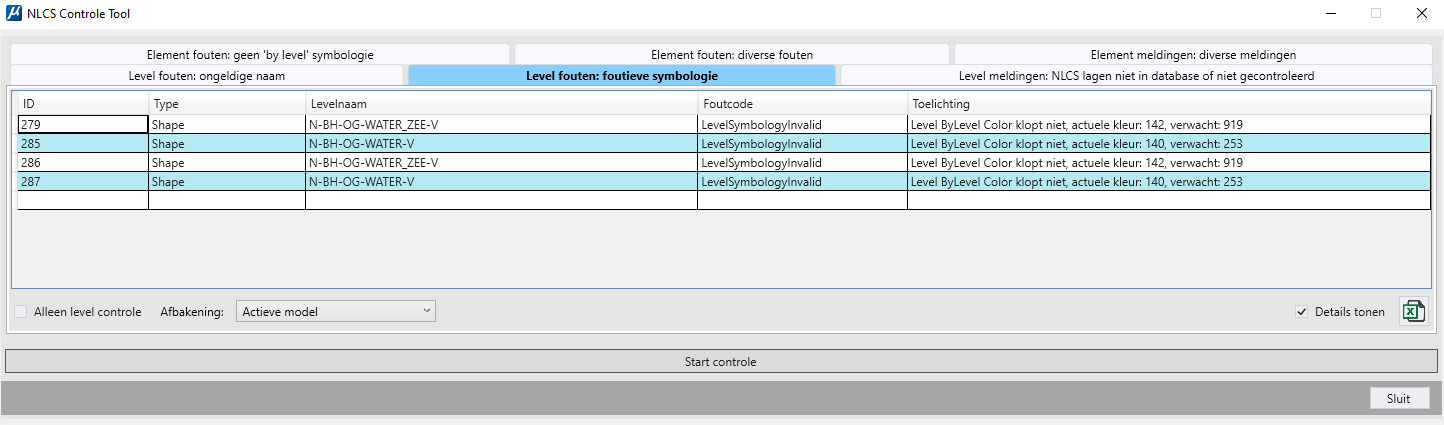Click LevelSymbologyInvalid in row 287
This screenshot has height=425, width=1444.
point(802,181)
